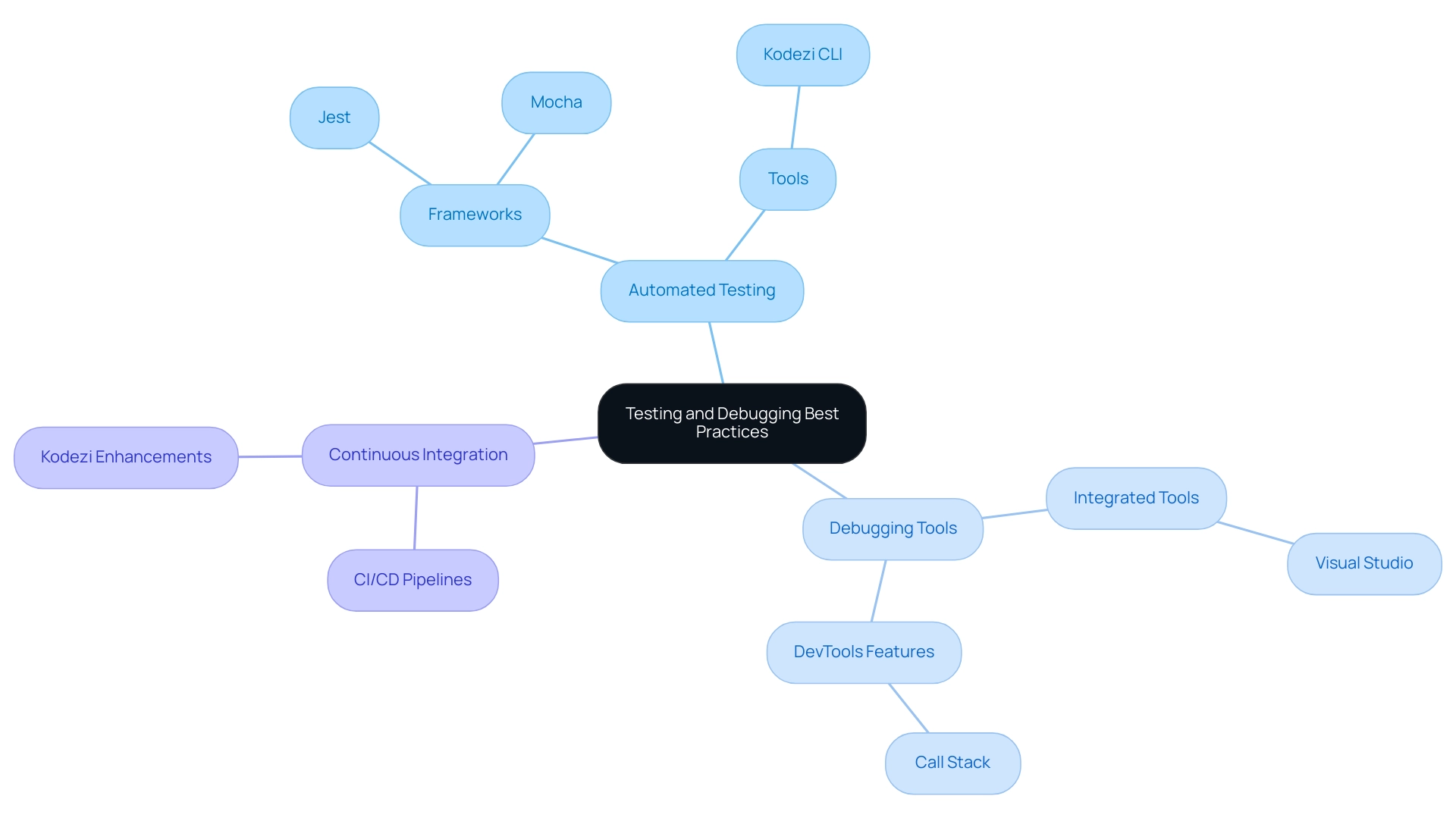Viewport: 1456px width, 821px height.
Task: Select the Continuous Integration node
Action: (419, 452)
